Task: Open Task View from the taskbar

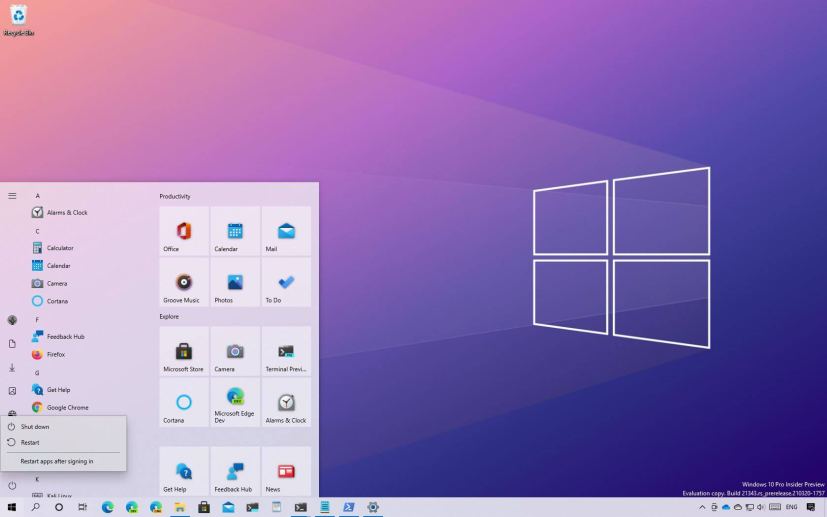Action: (x=82, y=508)
